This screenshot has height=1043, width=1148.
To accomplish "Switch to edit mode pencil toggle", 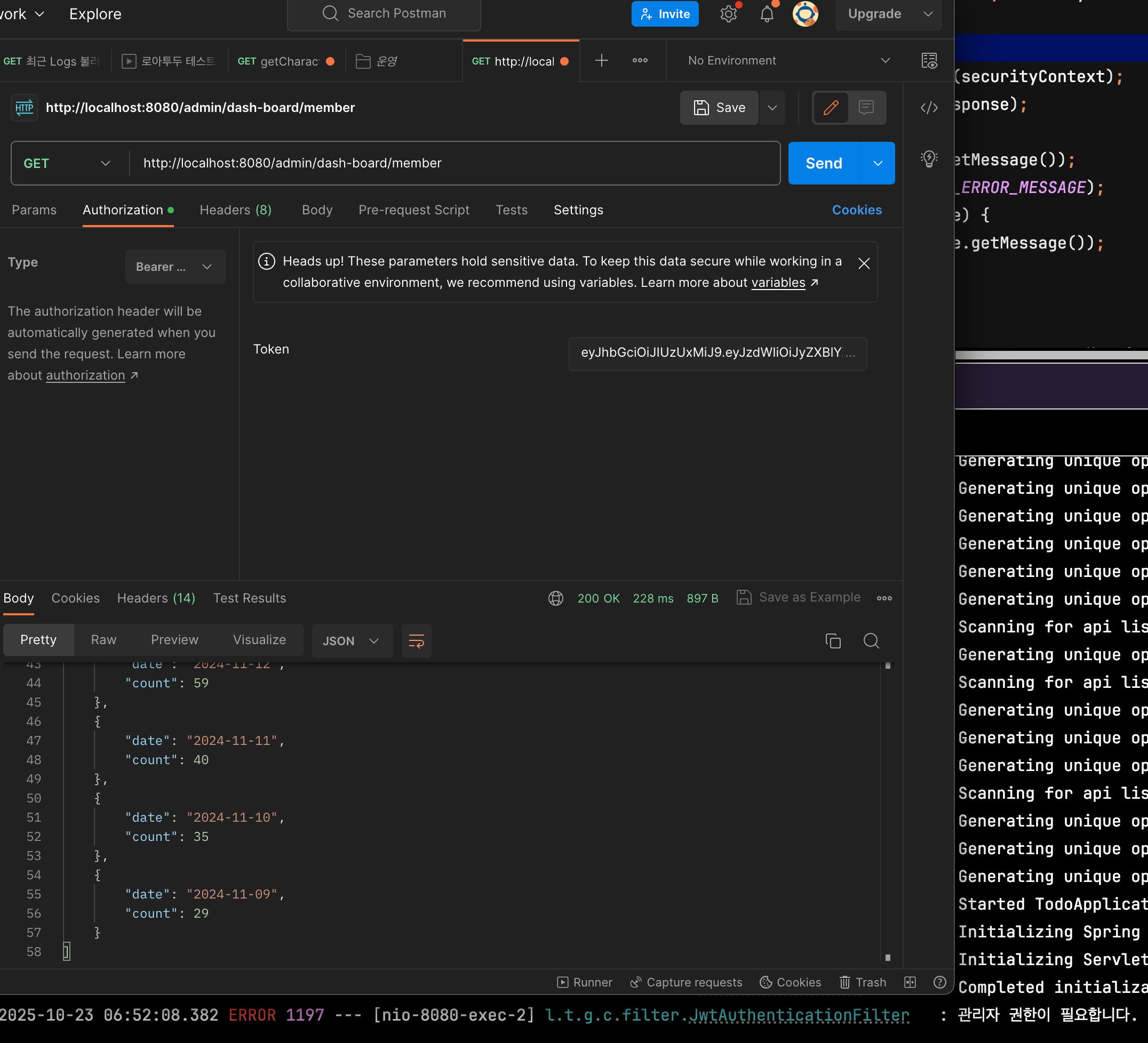I will tap(830, 108).
